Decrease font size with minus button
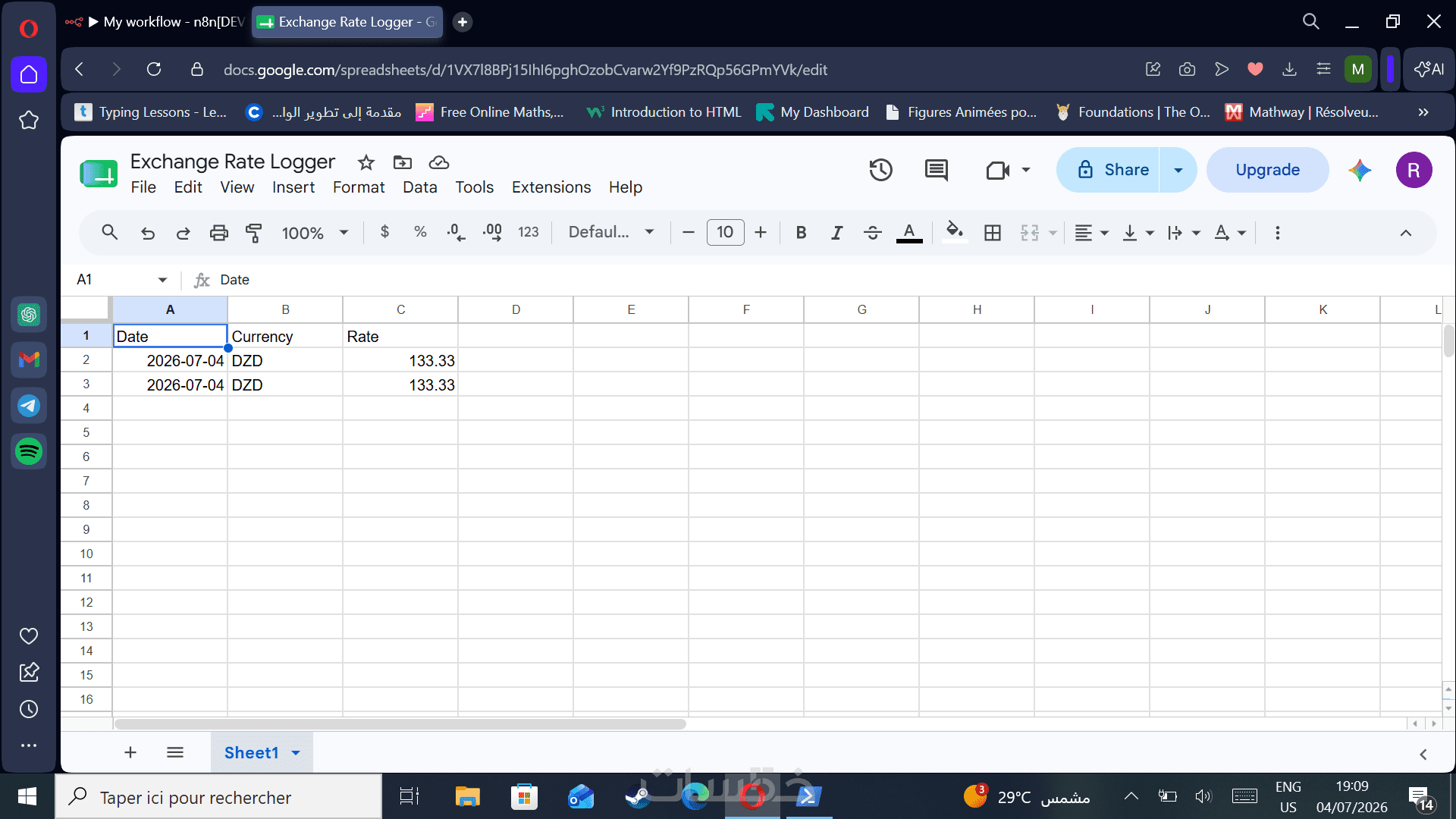 pyautogui.click(x=689, y=232)
